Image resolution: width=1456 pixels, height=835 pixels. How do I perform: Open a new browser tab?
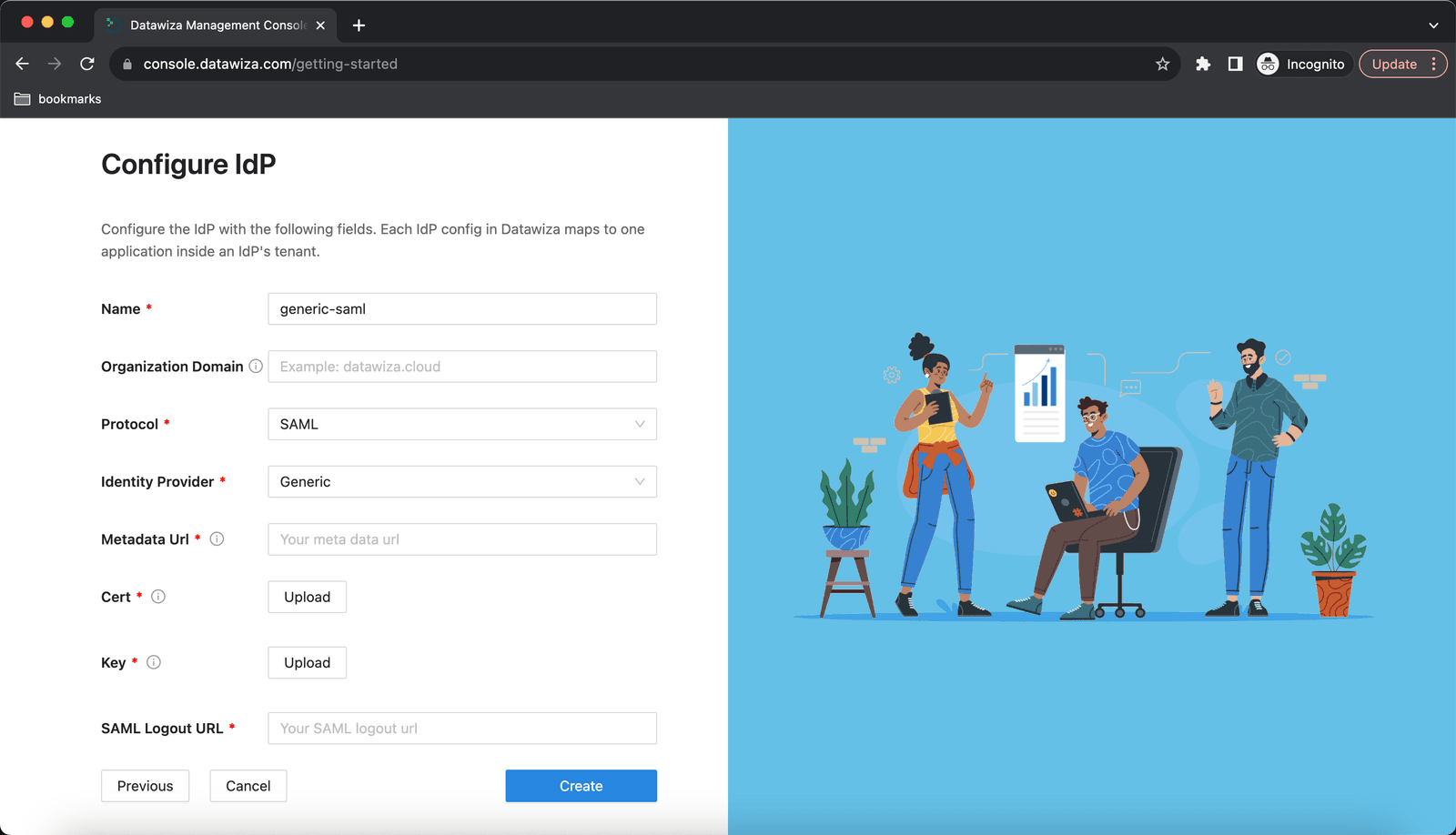[x=359, y=25]
